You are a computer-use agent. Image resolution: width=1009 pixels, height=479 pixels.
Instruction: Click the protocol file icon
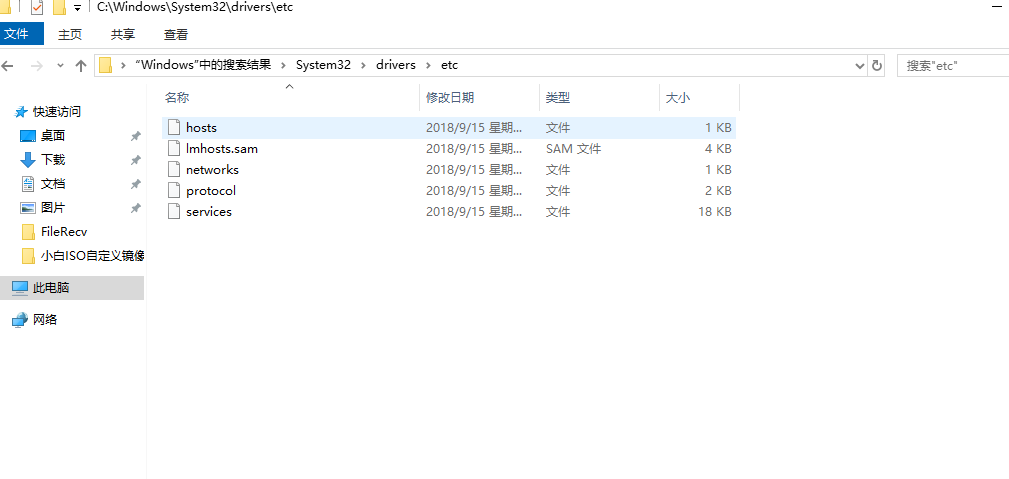click(x=173, y=191)
